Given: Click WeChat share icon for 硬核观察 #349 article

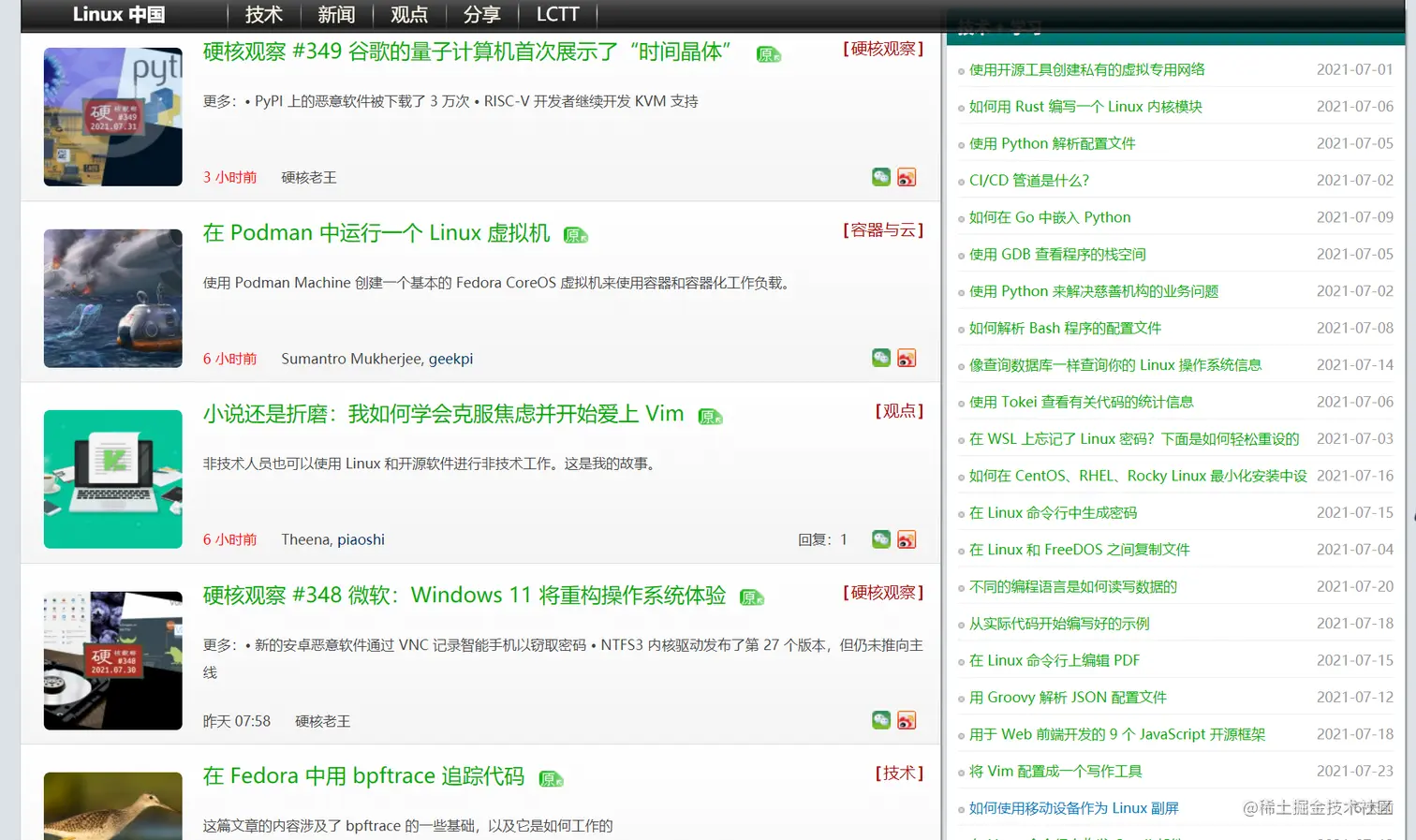Looking at the screenshot, I should click(881, 177).
